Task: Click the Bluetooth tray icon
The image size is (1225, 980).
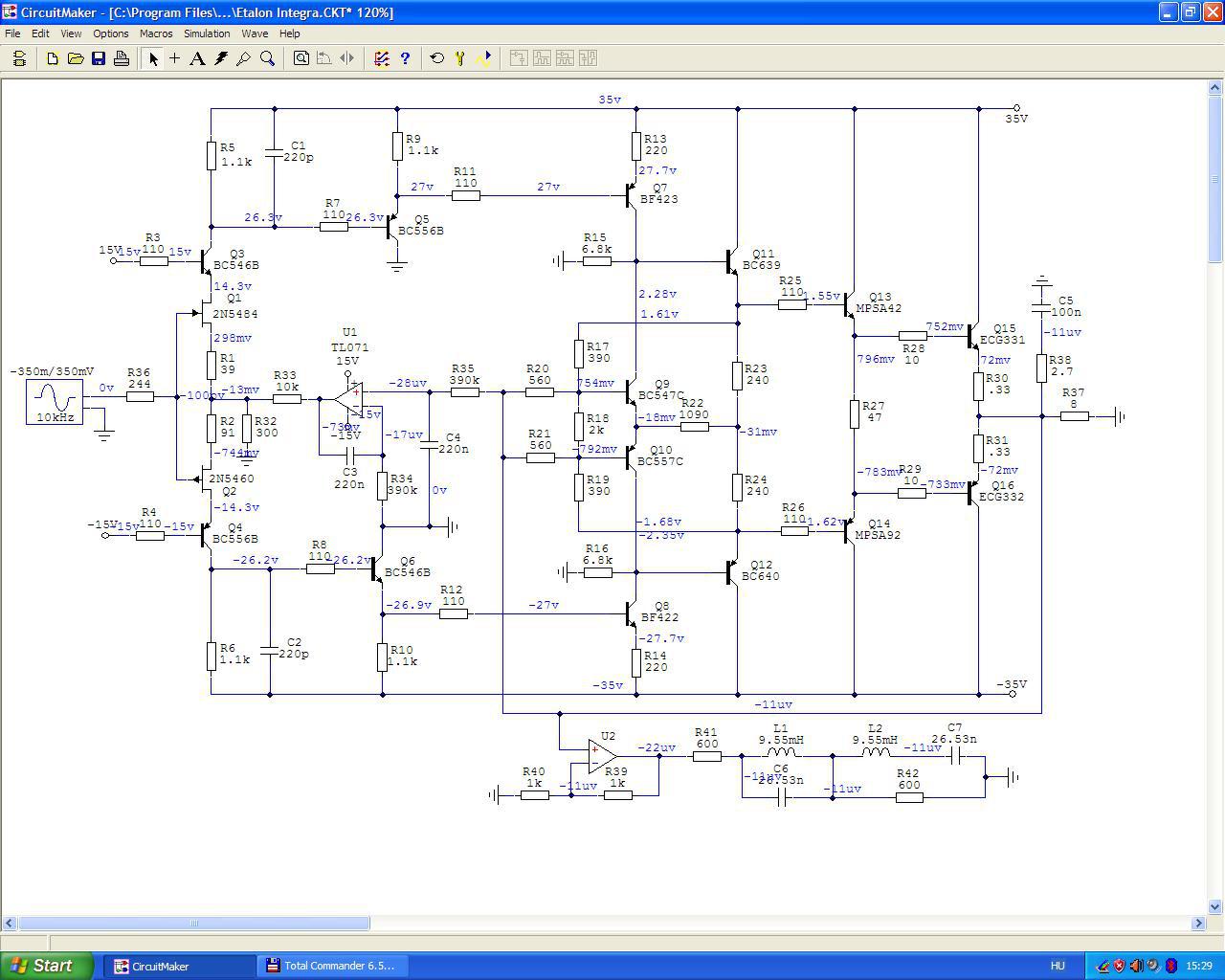Action: [x=1170, y=966]
